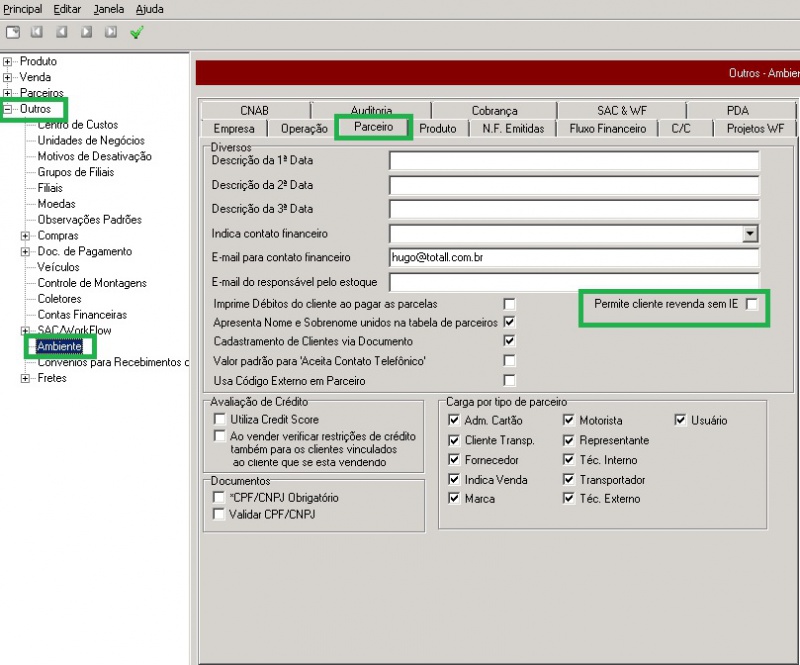Expand the Produto tree node
The image size is (800, 665).
click(x=9, y=62)
